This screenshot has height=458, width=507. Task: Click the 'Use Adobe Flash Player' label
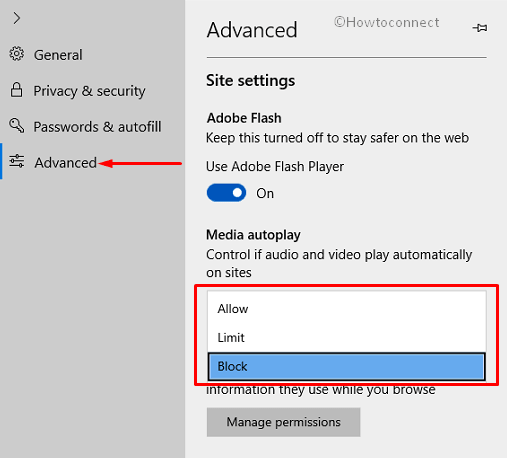275,167
